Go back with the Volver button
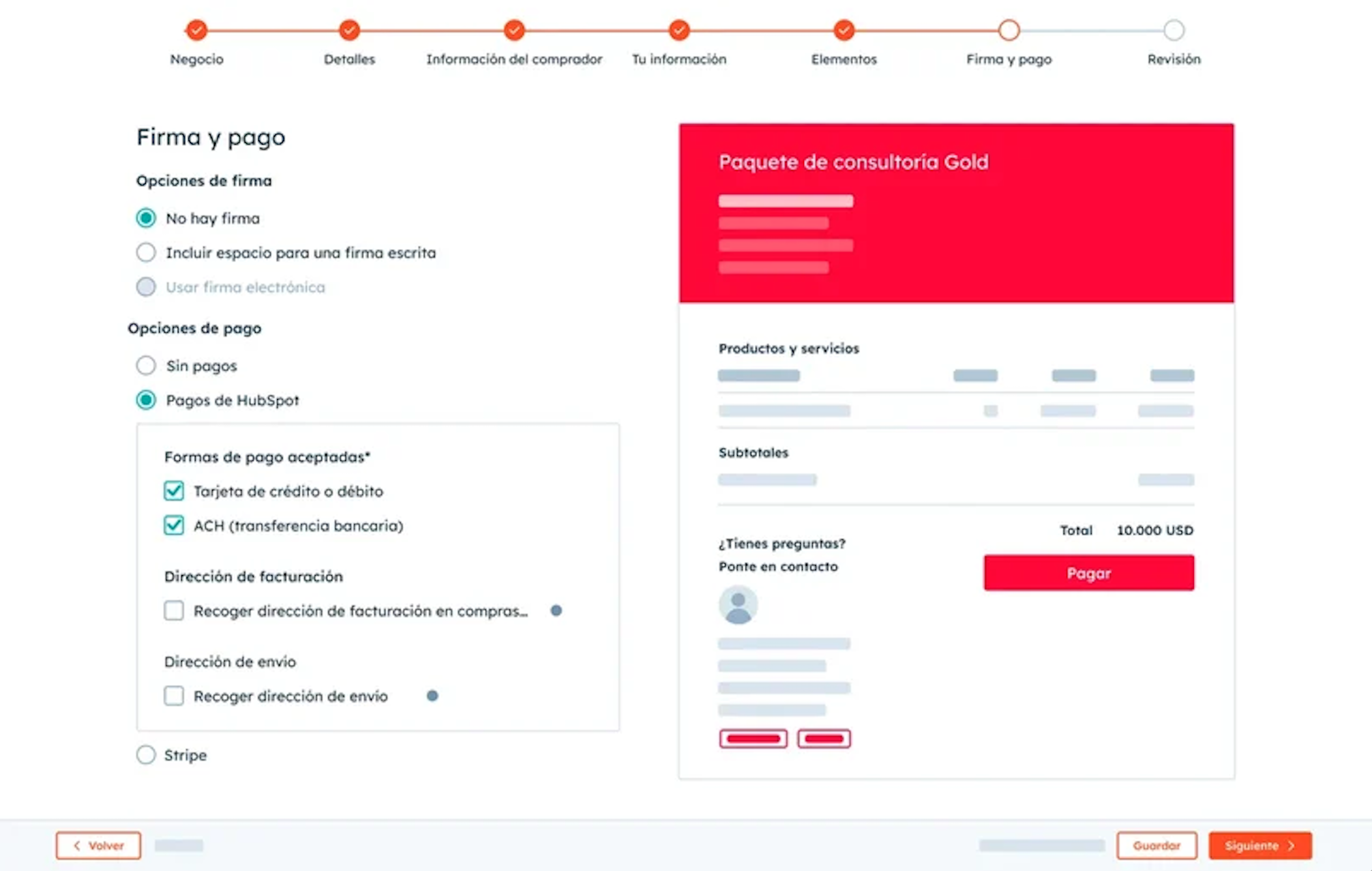This screenshot has height=871, width=1372. pos(98,846)
